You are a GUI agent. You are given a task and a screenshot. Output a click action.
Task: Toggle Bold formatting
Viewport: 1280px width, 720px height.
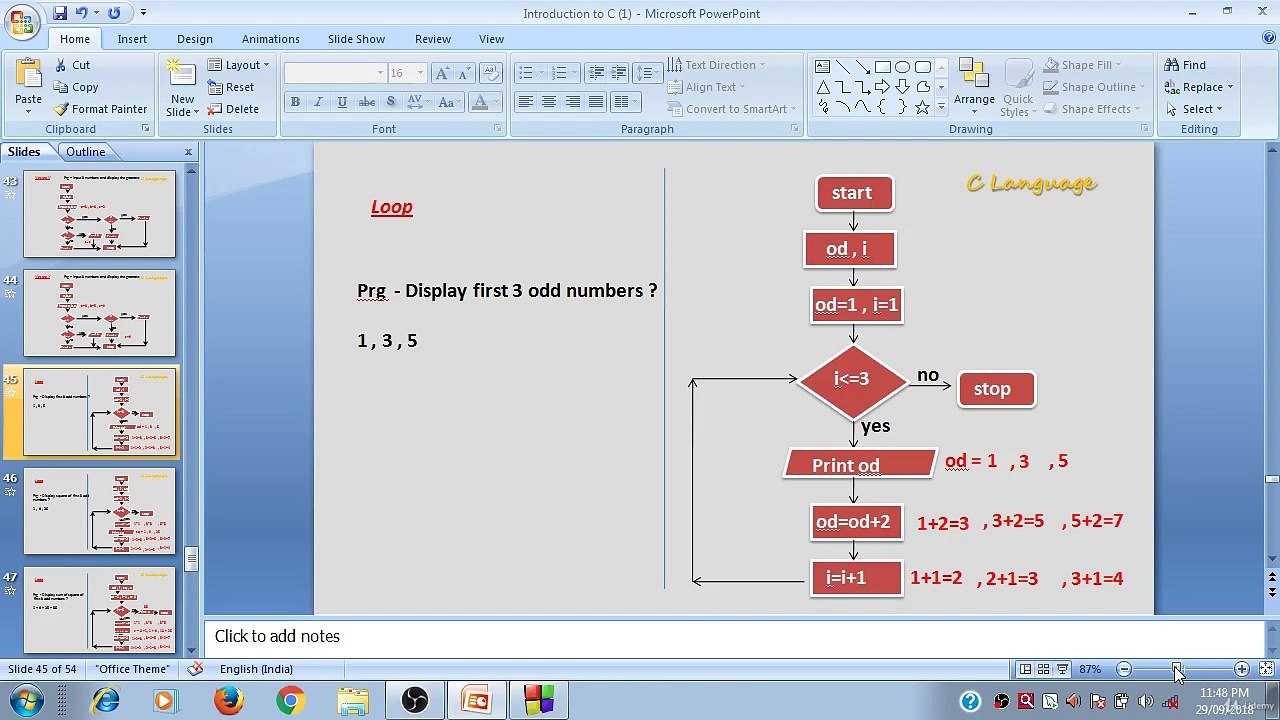coord(295,102)
